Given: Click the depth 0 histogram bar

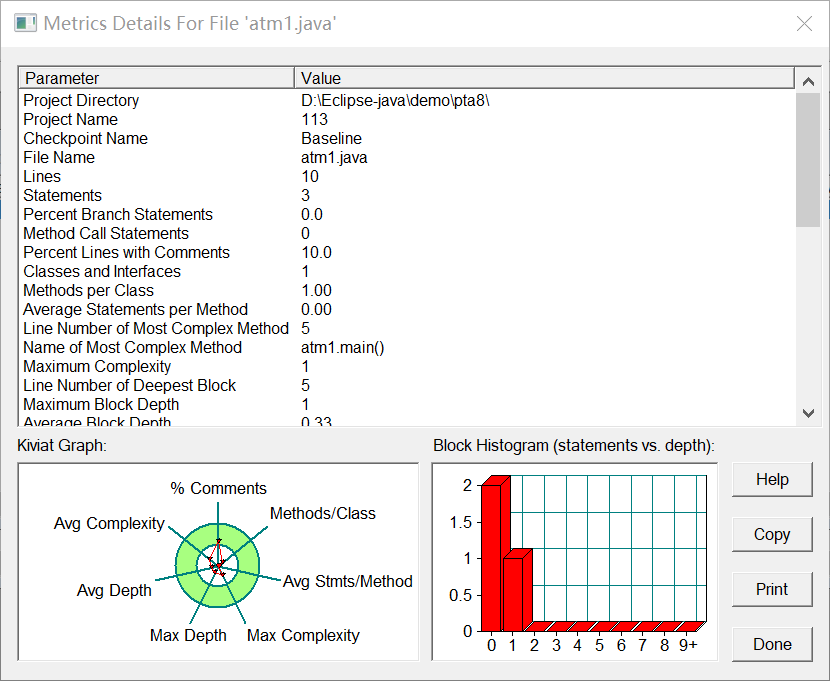Looking at the screenshot, I should (493, 556).
